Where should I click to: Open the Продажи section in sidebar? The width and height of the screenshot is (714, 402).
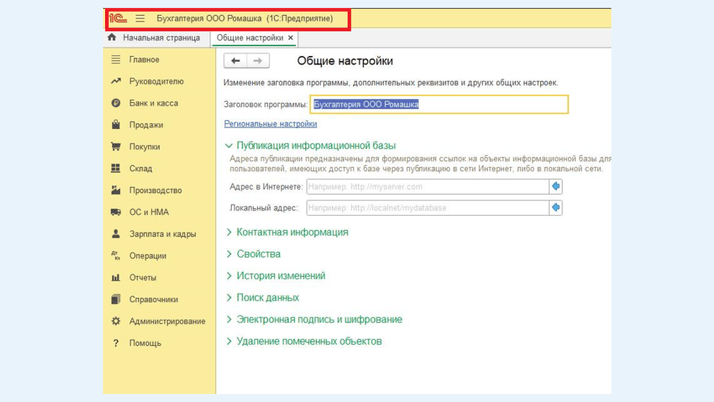(146, 125)
